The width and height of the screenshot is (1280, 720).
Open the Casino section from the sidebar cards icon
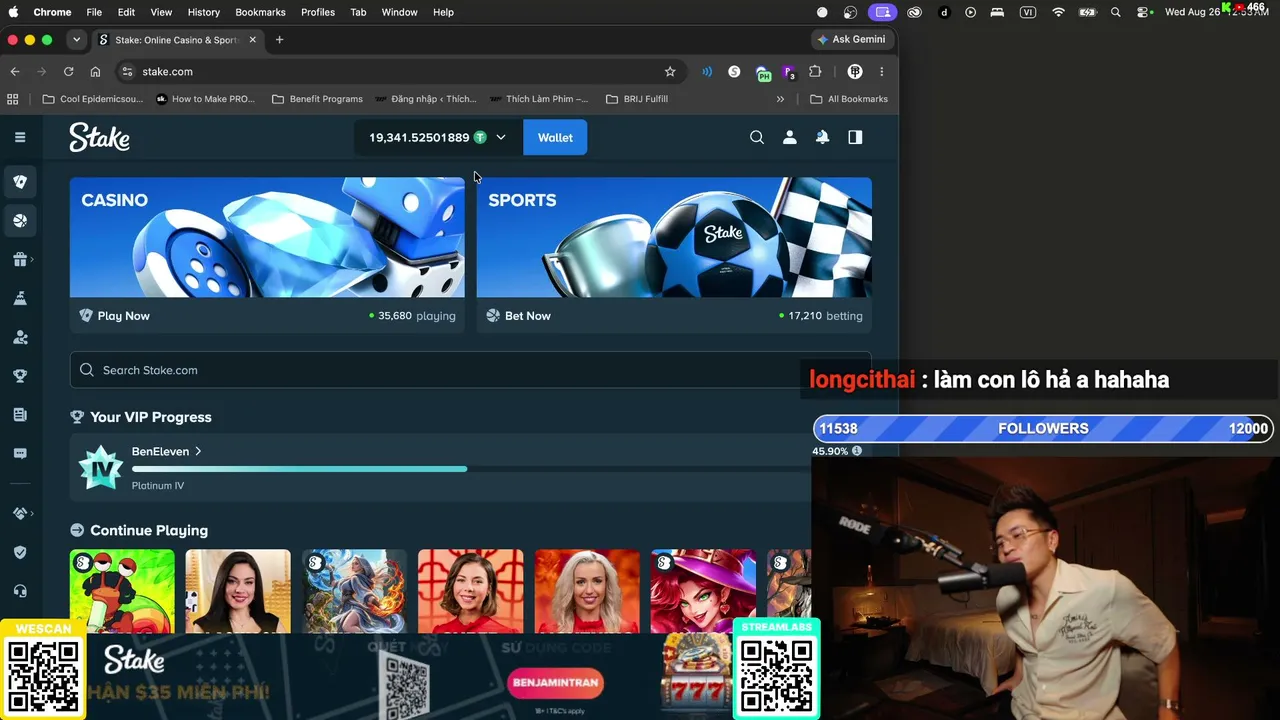click(20, 182)
